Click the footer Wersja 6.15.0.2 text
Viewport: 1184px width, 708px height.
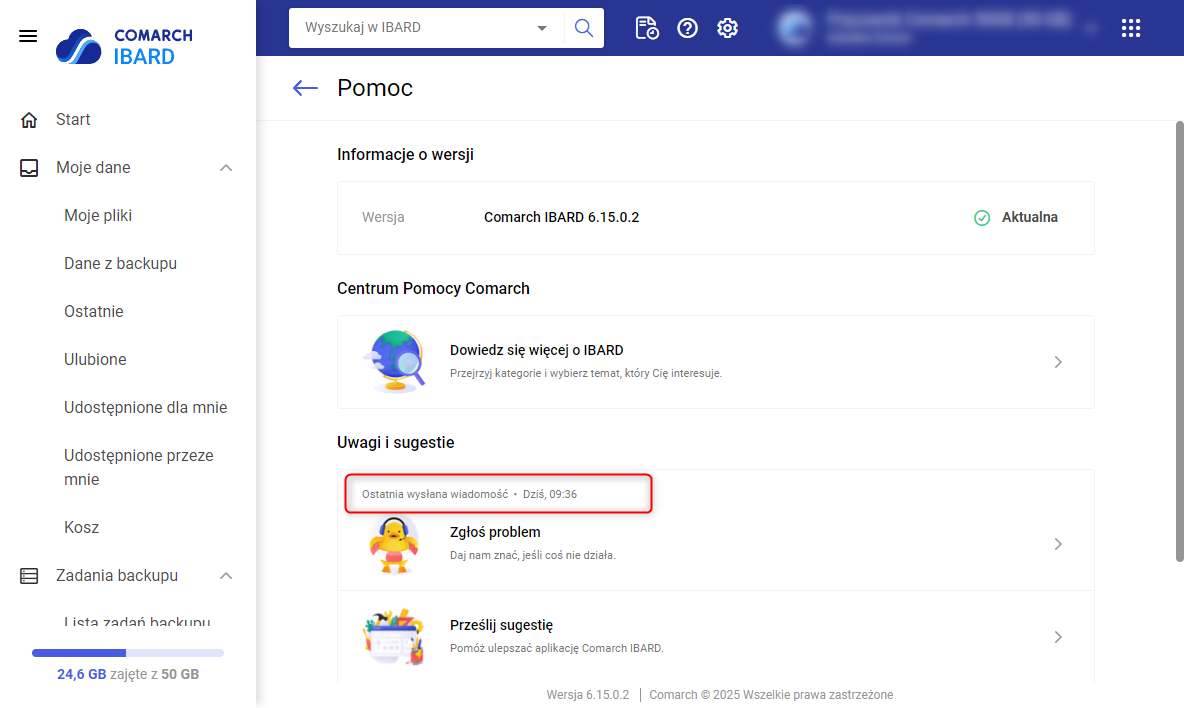point(587,694)
